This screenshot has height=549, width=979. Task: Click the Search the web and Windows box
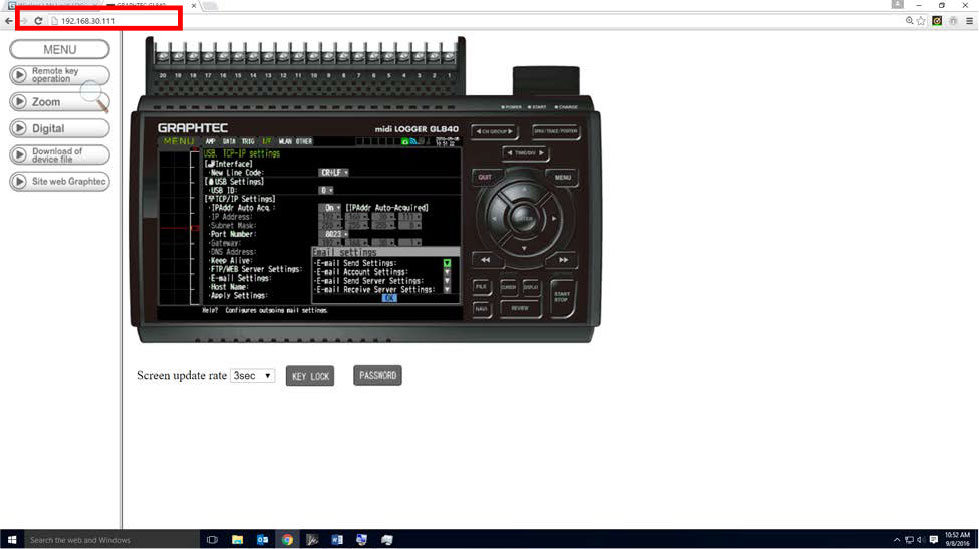[x=111, y=540]
